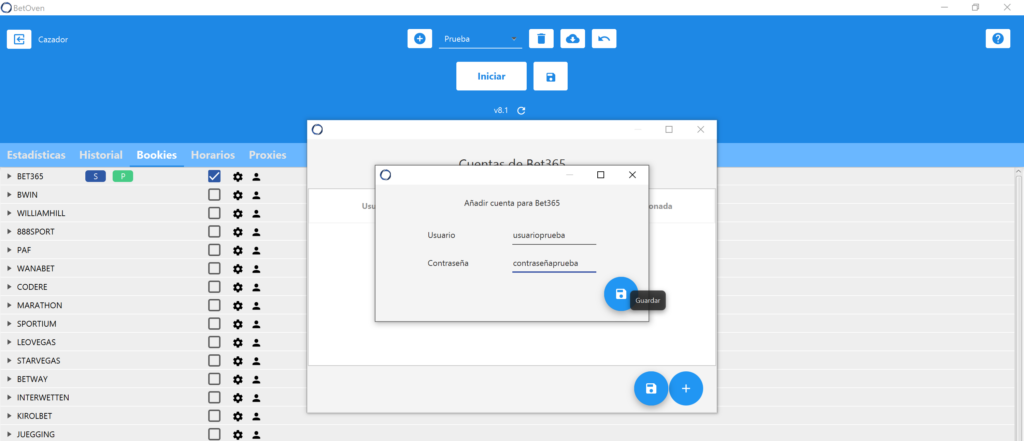Save account with Guardar floppy button
The height and width of the screenshot is (441, 1024).
pos(620,294)
